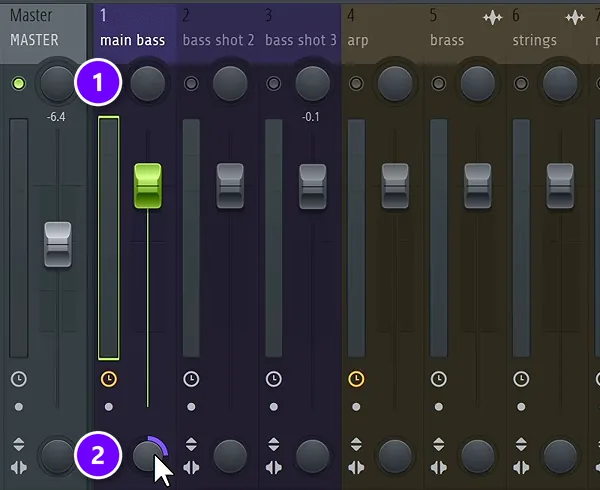The image size is (600, 490).
Task: Click the -6.4 level readout on Master
Action: pos(56,117)
